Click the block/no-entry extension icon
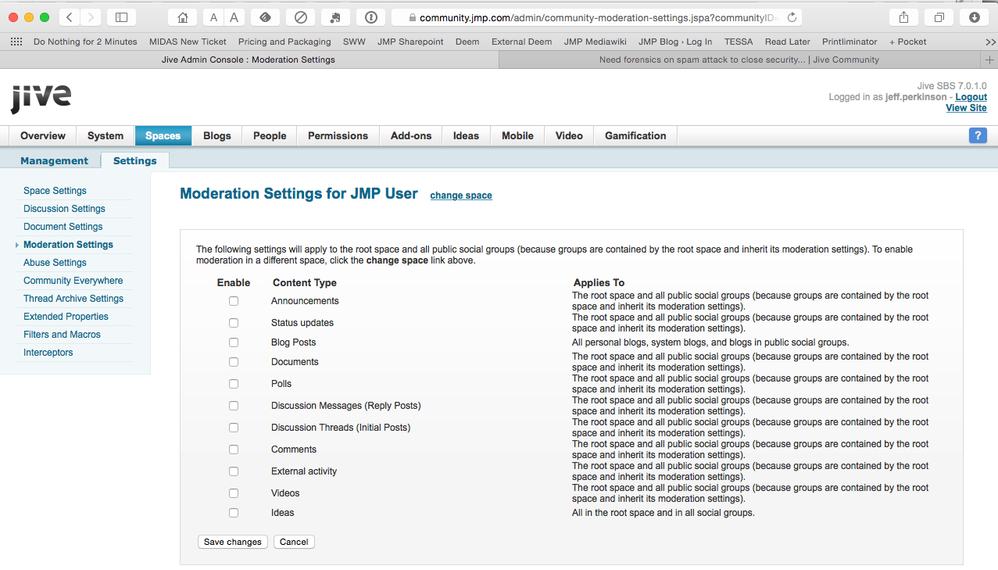998x570 pixels. click(x=300, y=18)
